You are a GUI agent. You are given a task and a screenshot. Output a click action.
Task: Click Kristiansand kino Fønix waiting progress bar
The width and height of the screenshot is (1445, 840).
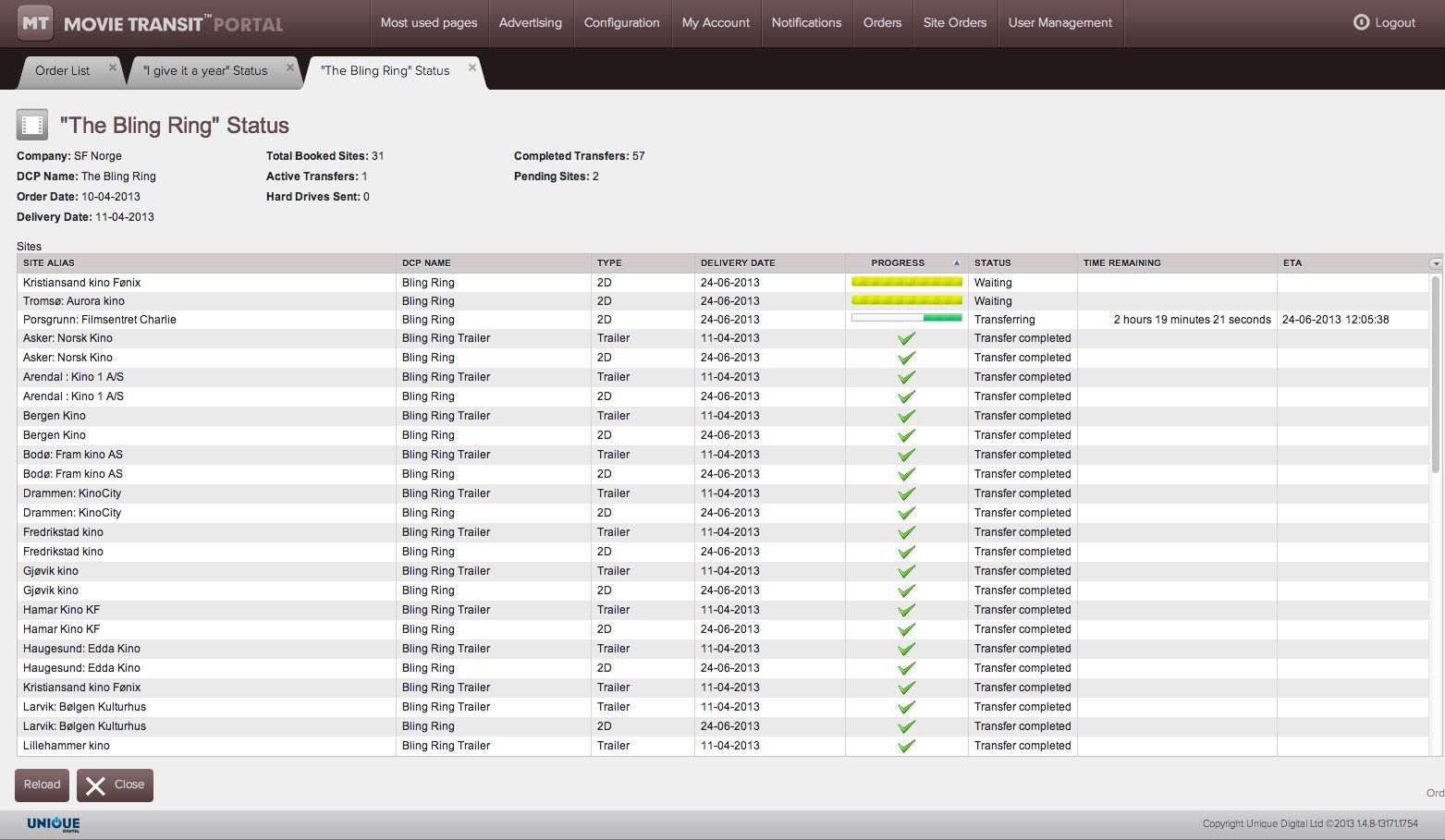point(906,282)
